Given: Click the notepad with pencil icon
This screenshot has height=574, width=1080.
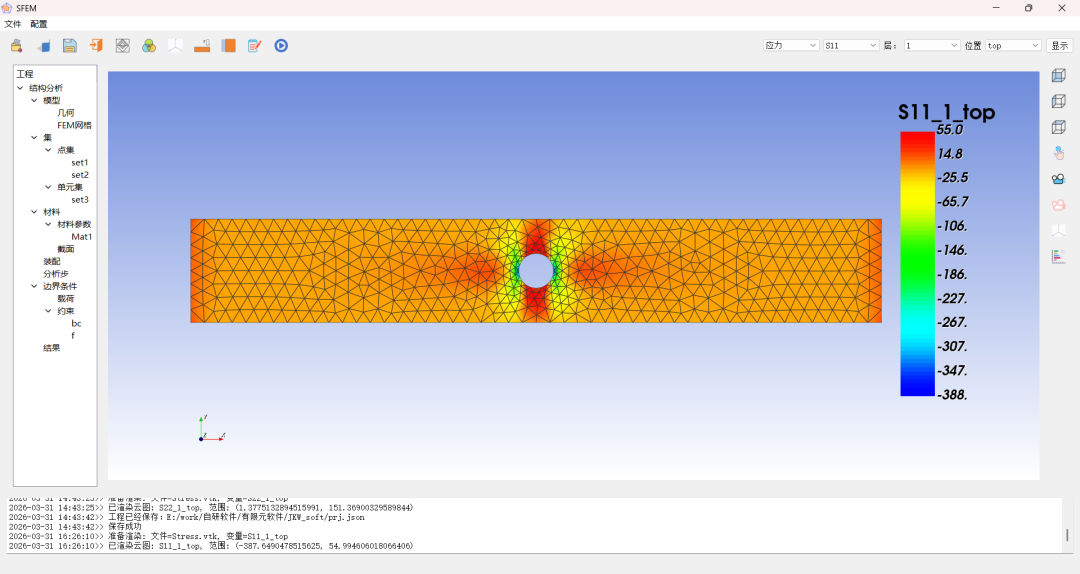Looking at the screenshot, I should tap(255, 45).
